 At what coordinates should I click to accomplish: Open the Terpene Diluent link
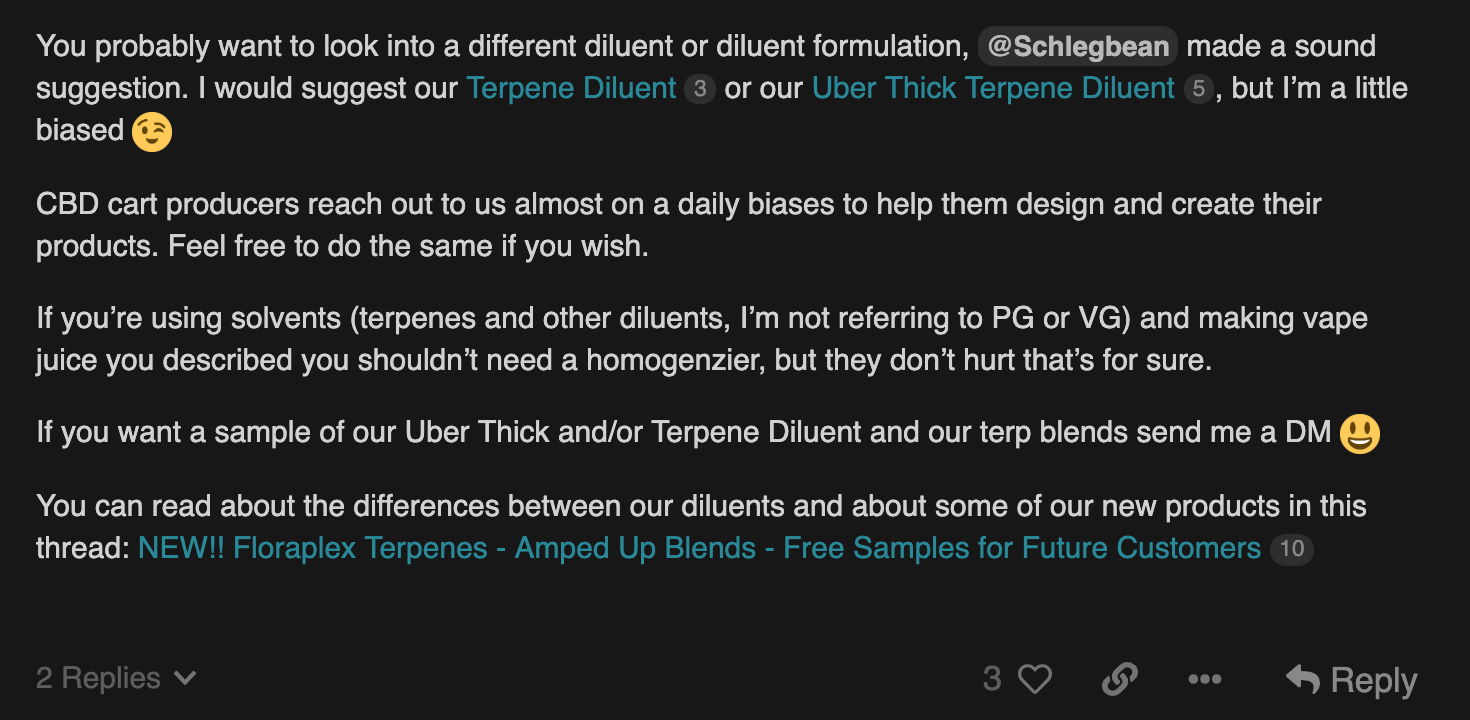click(572, 88)
